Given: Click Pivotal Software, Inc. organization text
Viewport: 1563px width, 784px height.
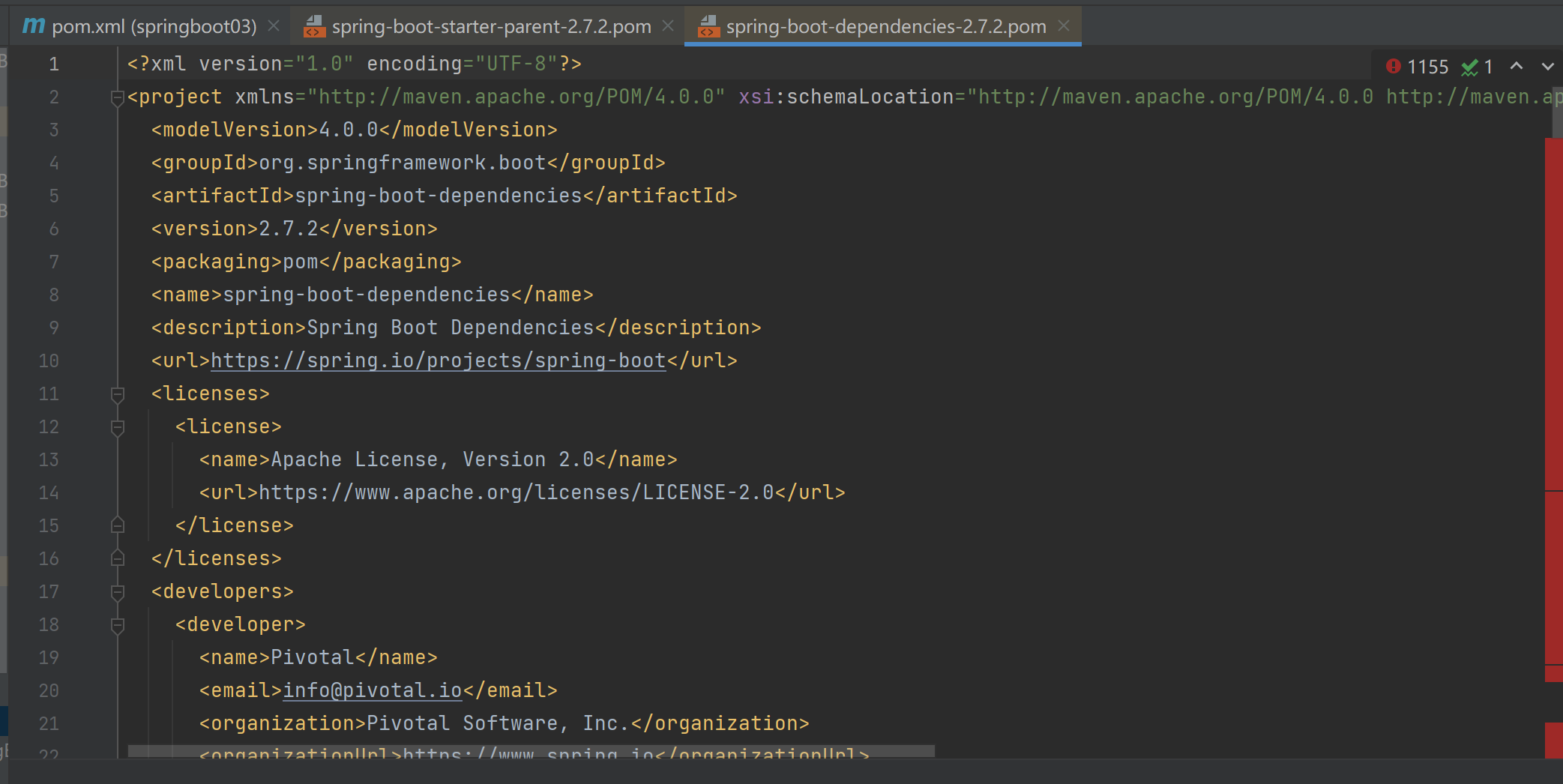Looking at the screenshot, I should coord(499,723).
